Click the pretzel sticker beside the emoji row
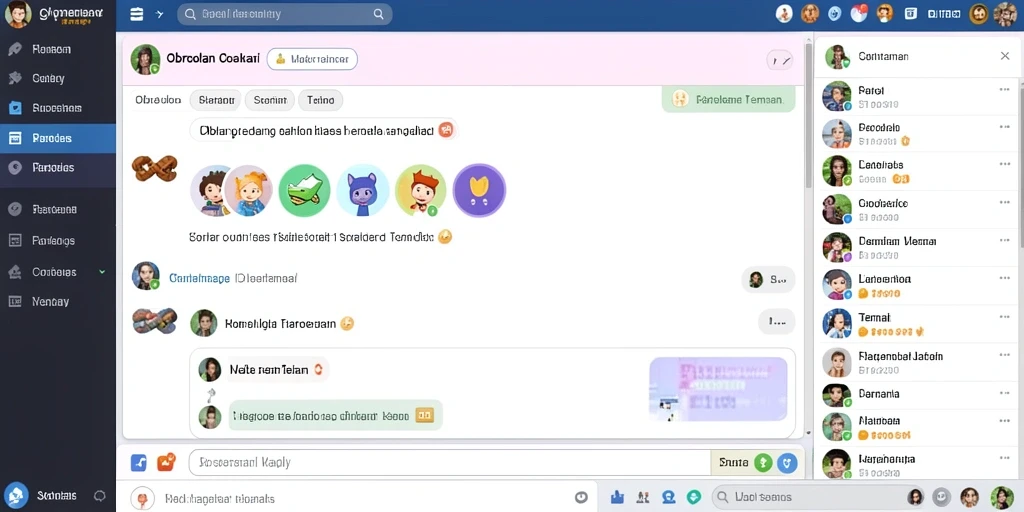Viewport: 1024px width, 512px height. (155, 168)
